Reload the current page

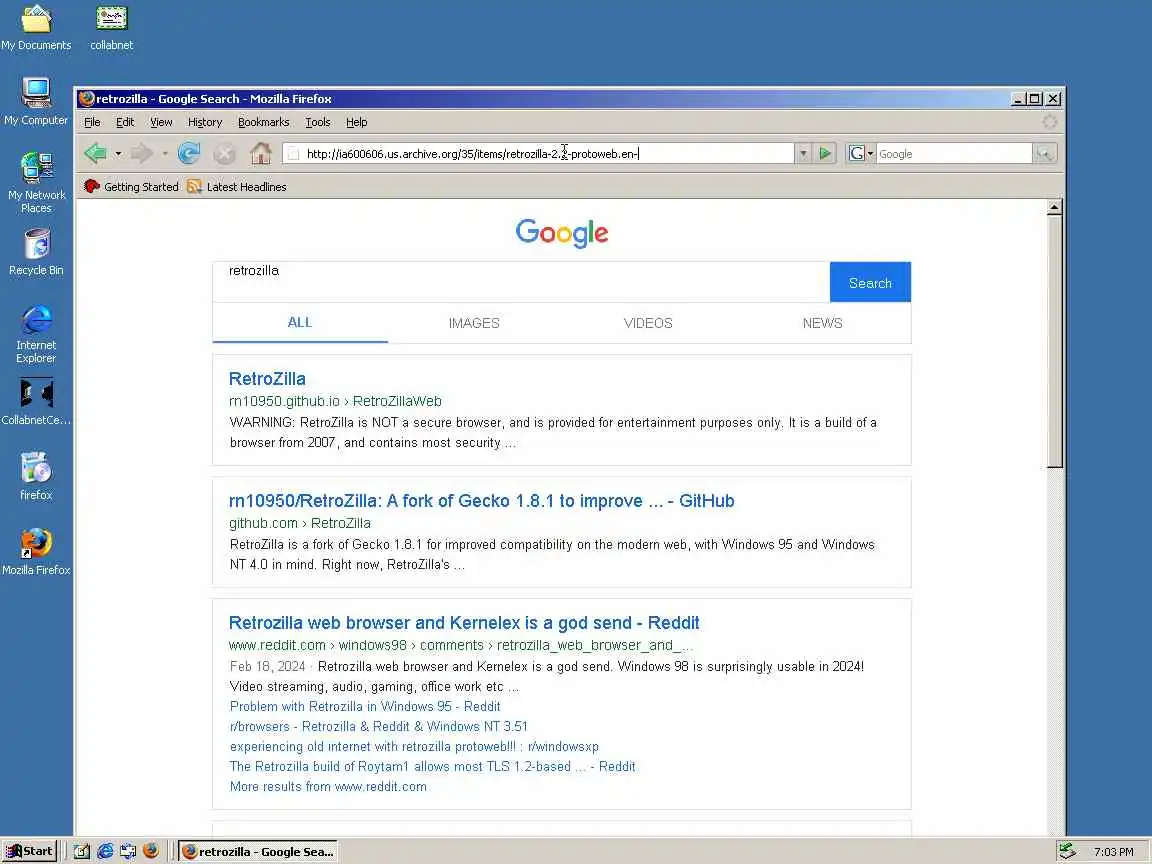pos(189,153)
